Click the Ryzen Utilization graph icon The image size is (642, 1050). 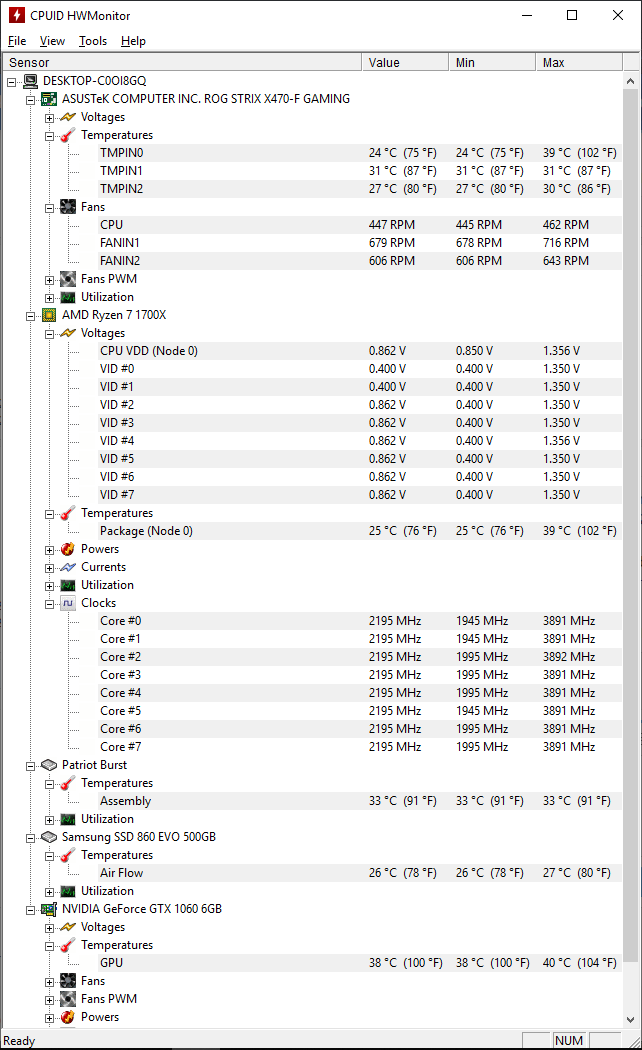[68, 585]
